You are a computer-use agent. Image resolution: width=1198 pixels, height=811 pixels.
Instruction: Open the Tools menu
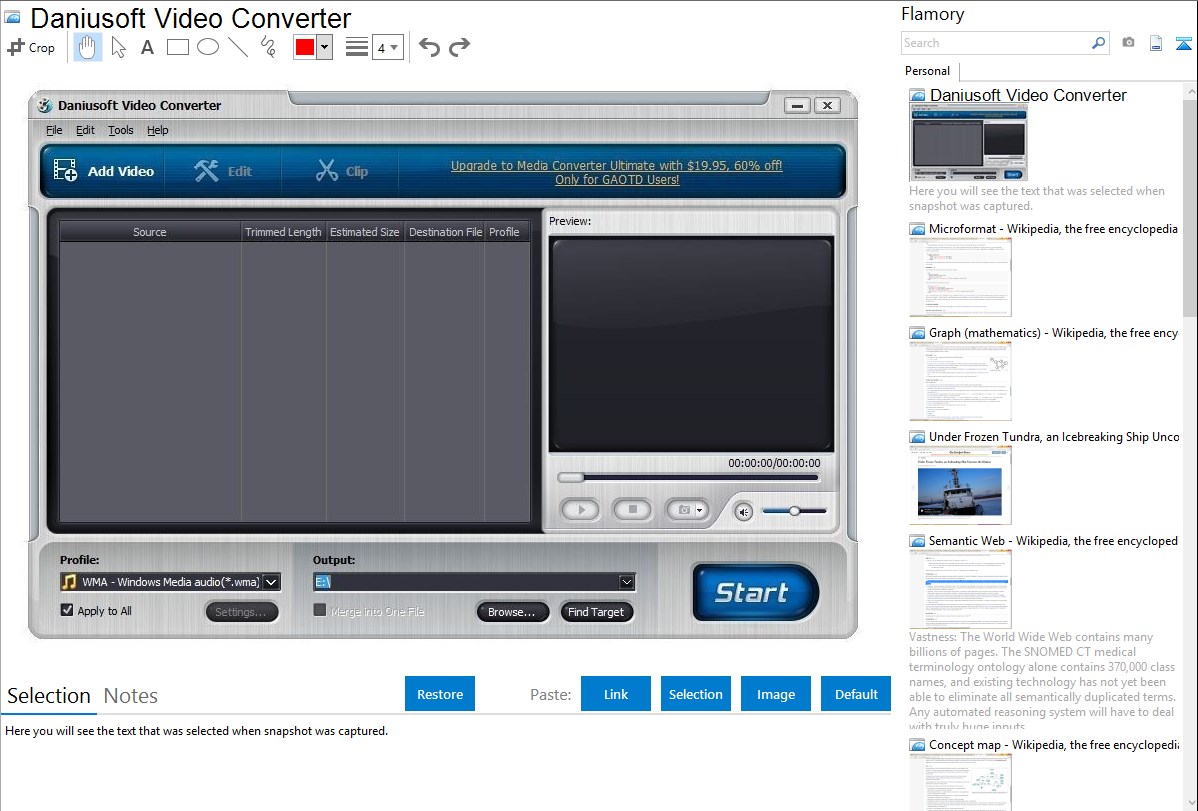121,130
